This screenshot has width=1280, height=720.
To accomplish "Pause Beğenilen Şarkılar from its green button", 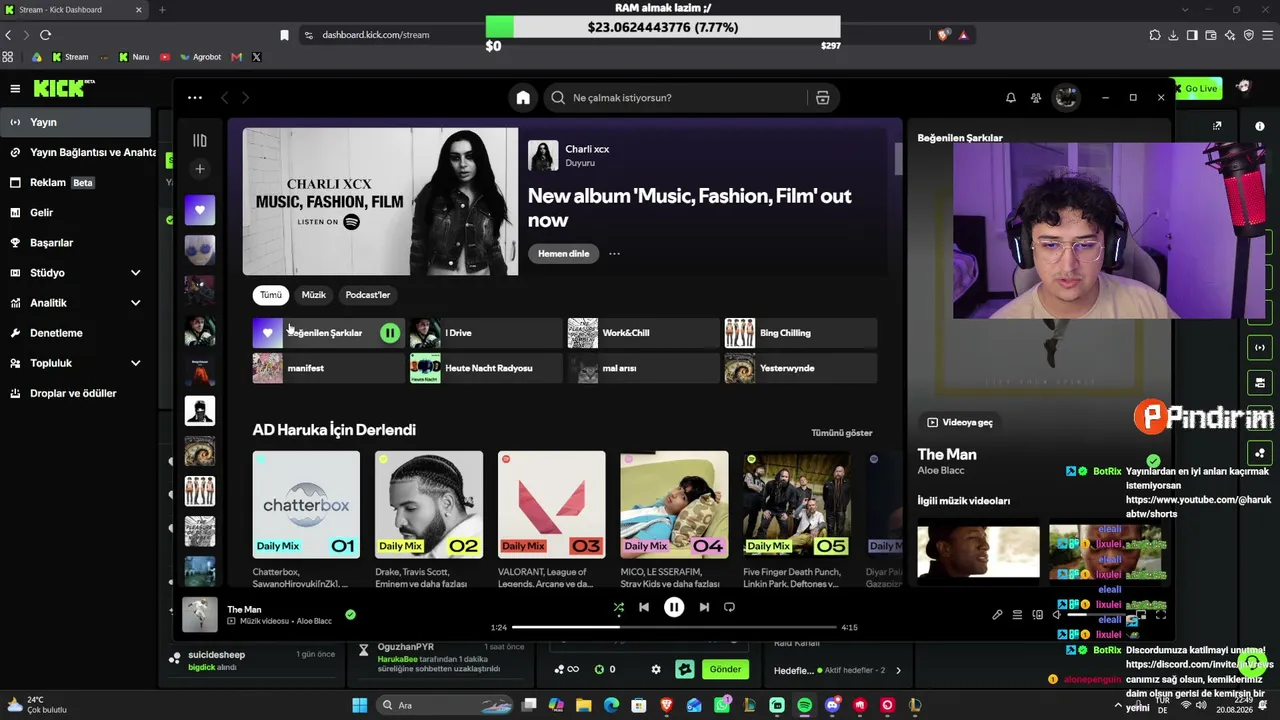I will point(390,333).
